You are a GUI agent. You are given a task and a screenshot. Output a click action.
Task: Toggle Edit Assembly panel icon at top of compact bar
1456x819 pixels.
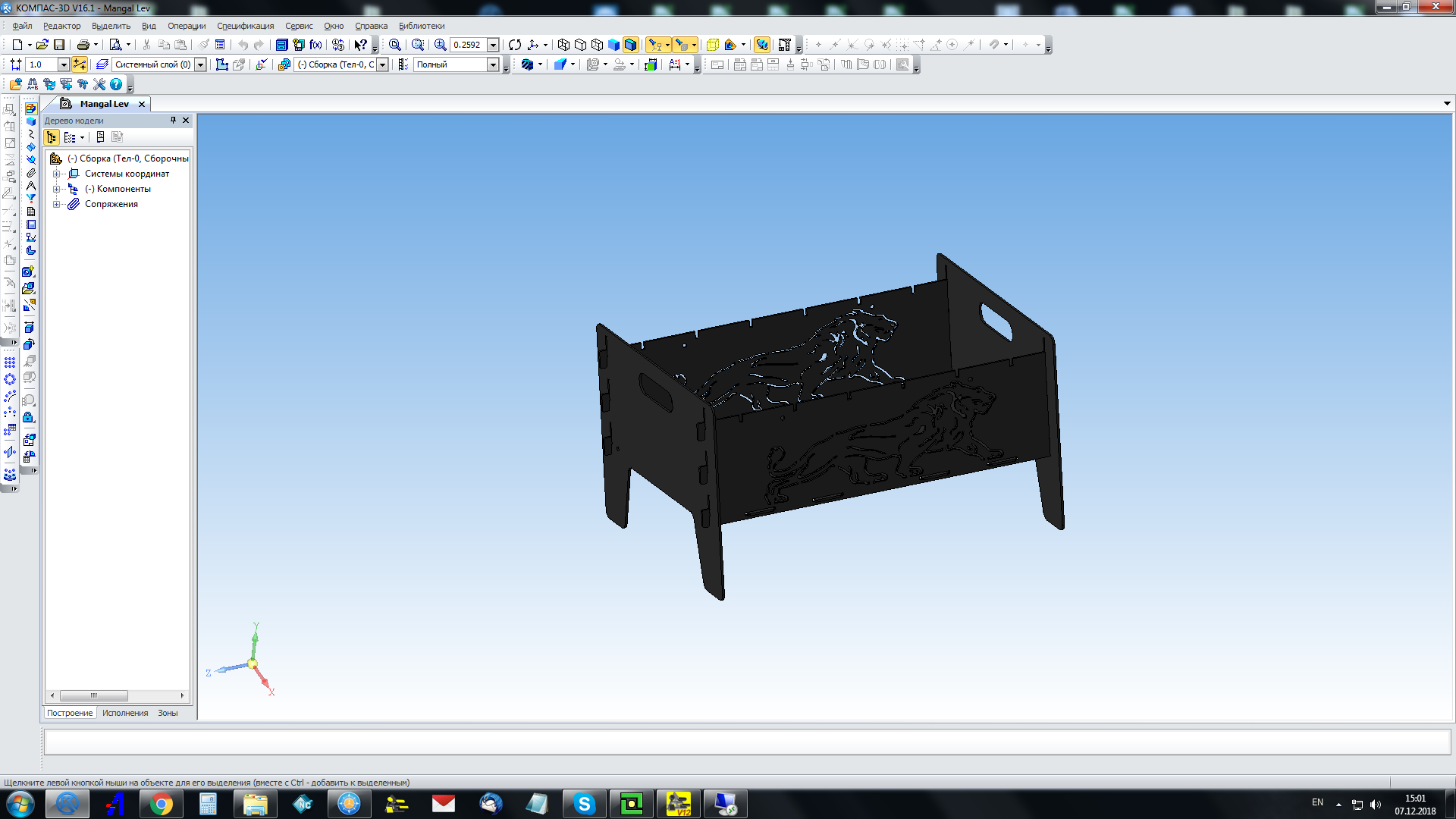pyautogui.click(x=31, y=108)
